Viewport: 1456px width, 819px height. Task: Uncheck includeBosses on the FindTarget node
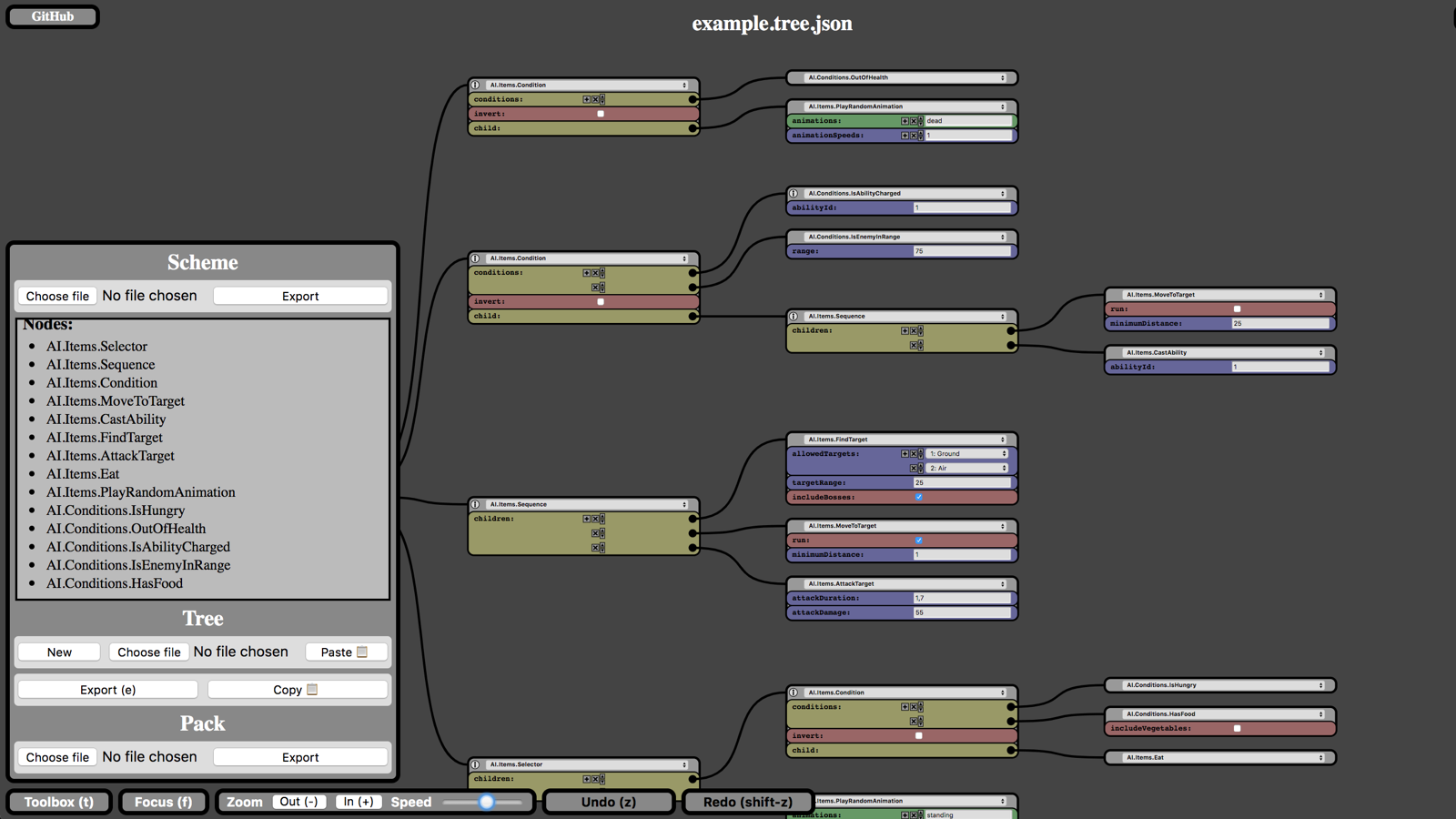918,497
